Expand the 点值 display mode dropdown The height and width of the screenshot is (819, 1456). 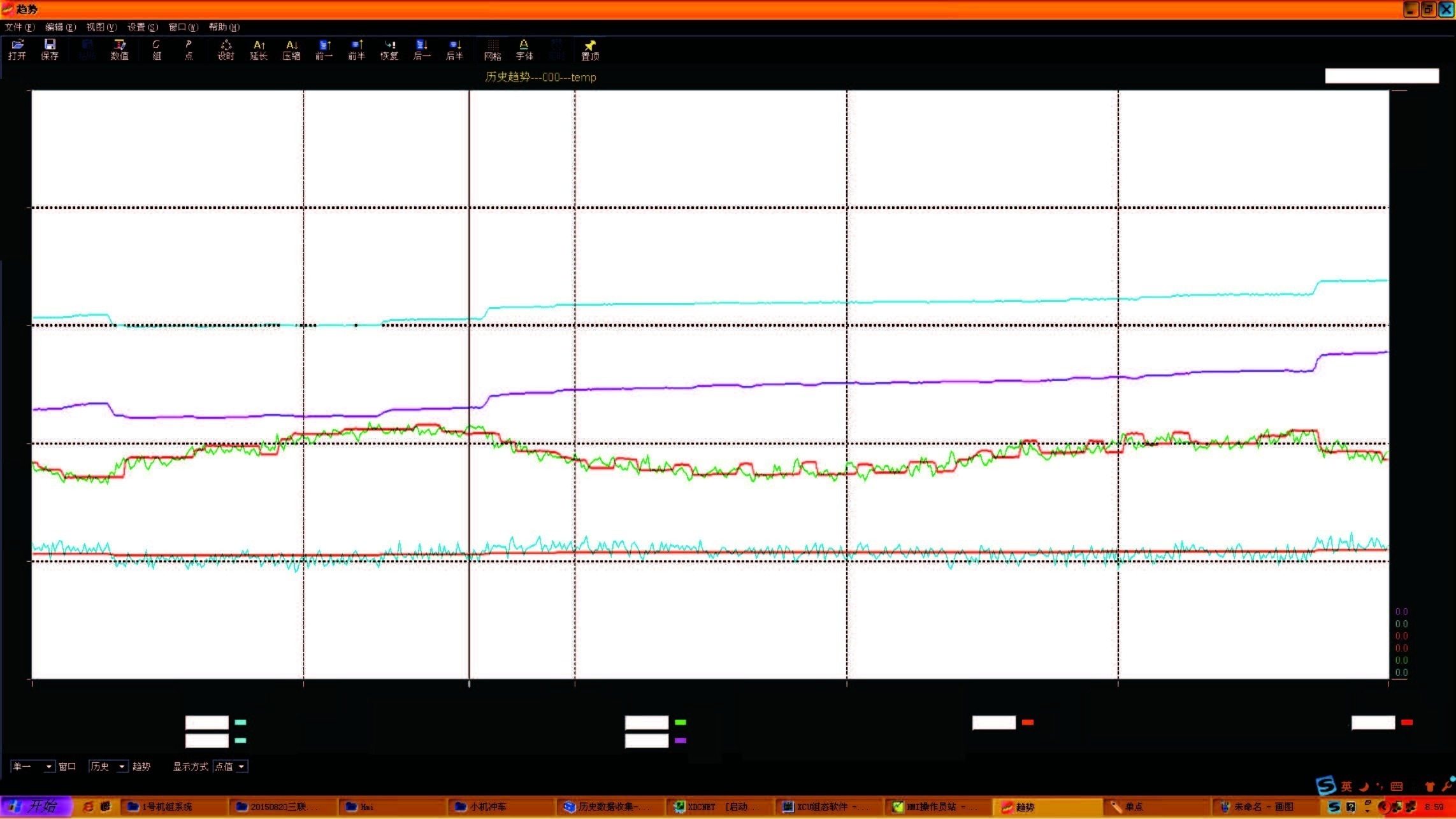(x=241, y=767)
